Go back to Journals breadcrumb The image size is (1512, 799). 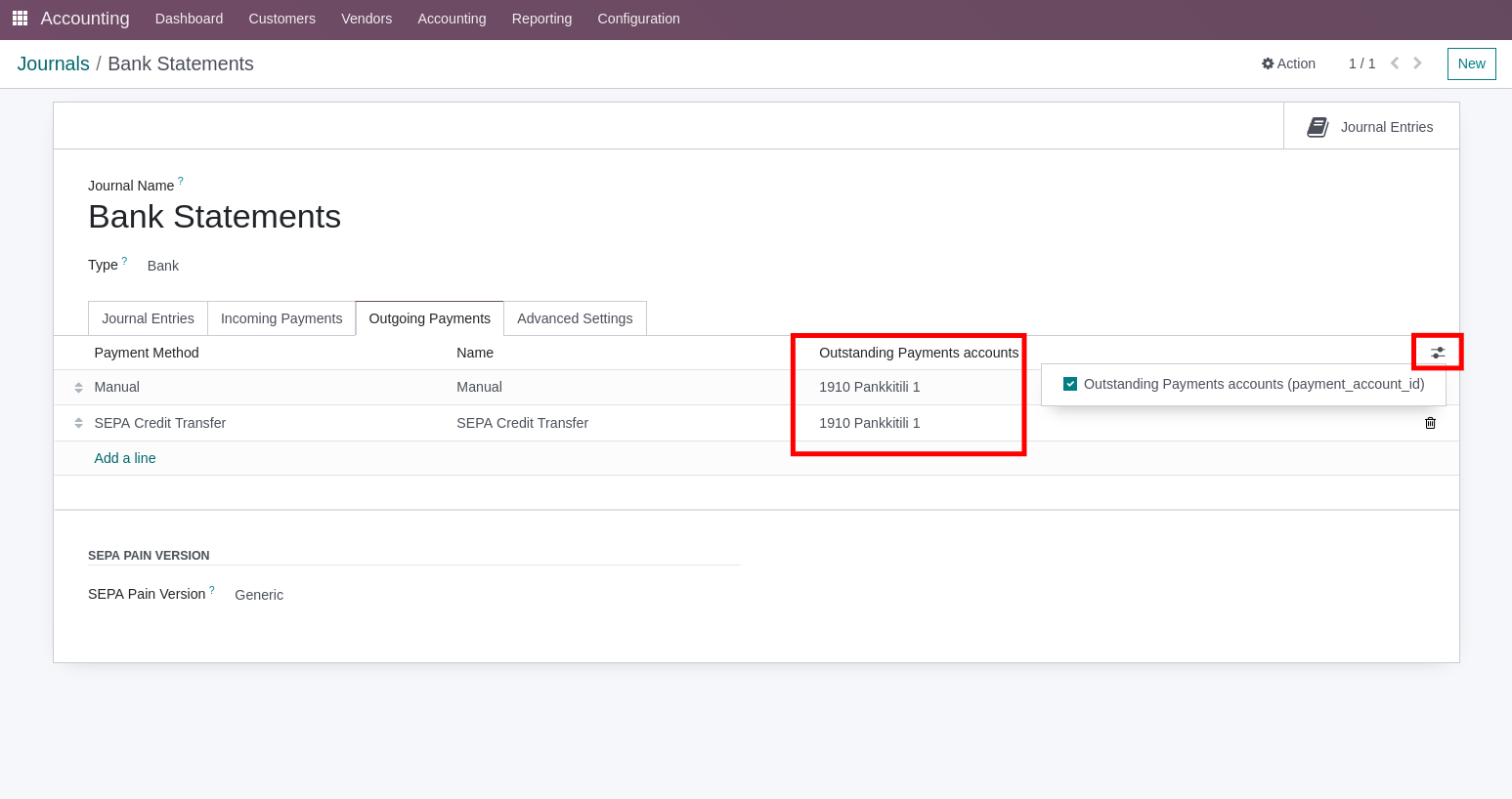53,63
